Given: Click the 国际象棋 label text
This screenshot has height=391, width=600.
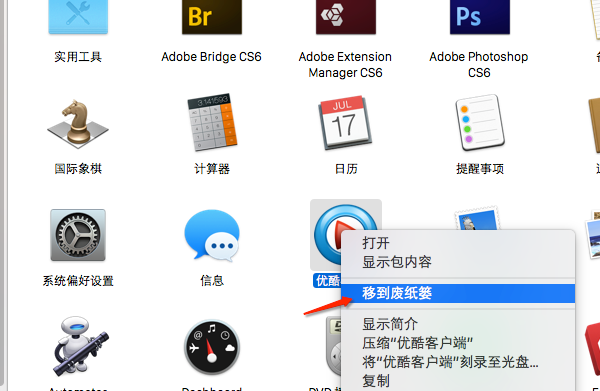Looking at the screenshot, I should [x=78, y=169].
